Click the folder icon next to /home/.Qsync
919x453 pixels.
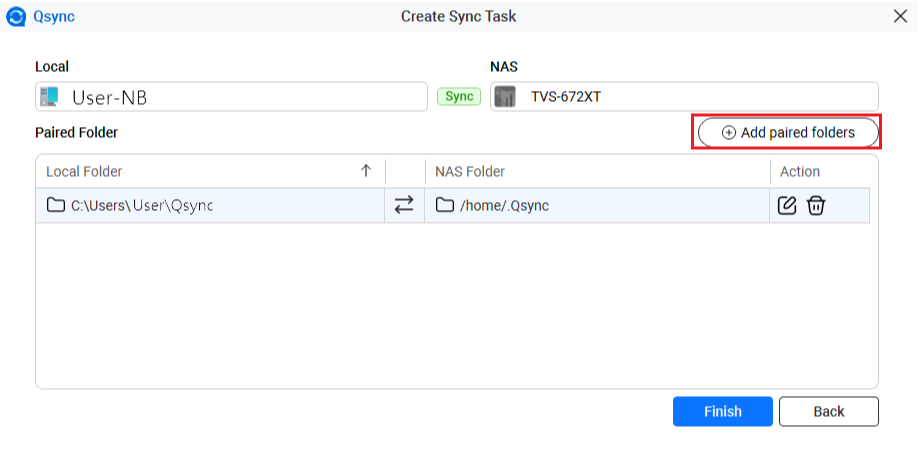click(x=445, y=205)
